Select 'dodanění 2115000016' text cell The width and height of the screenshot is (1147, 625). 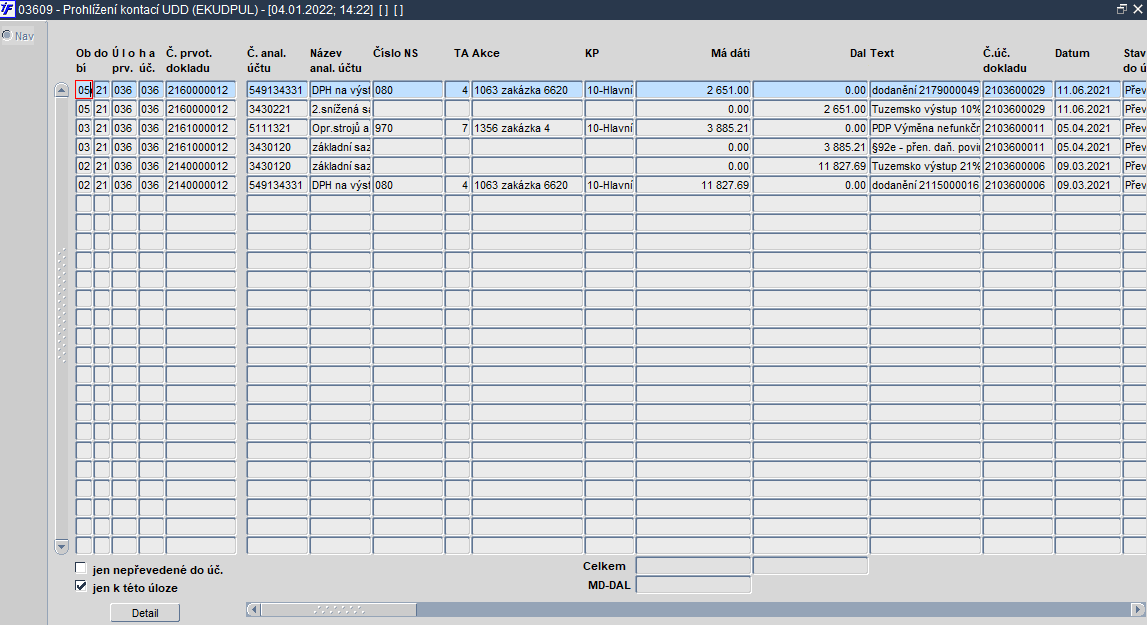click(x=925, y=185)
